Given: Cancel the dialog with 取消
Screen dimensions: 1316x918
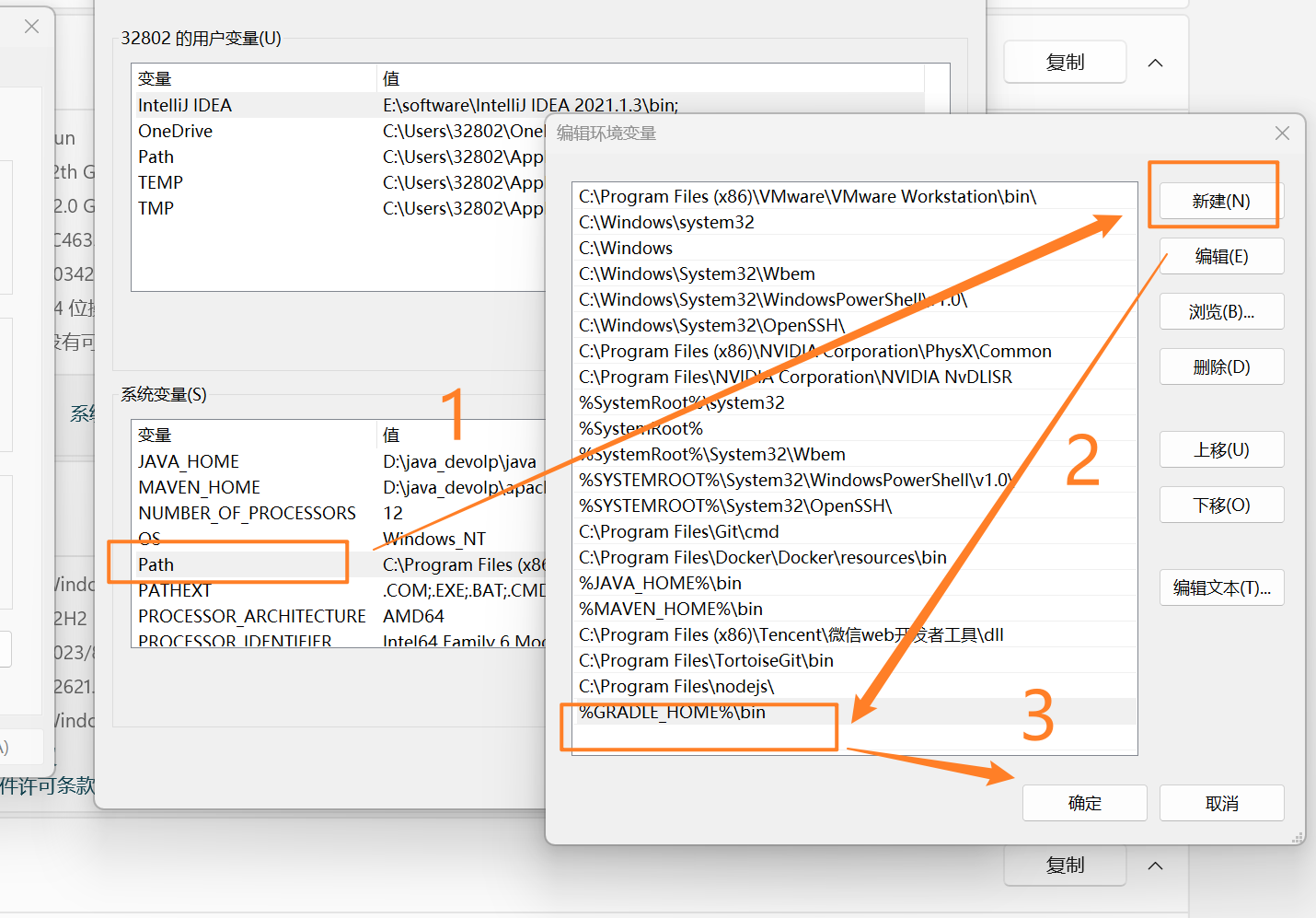Looking at the screenshot, I should [1220, 803].
